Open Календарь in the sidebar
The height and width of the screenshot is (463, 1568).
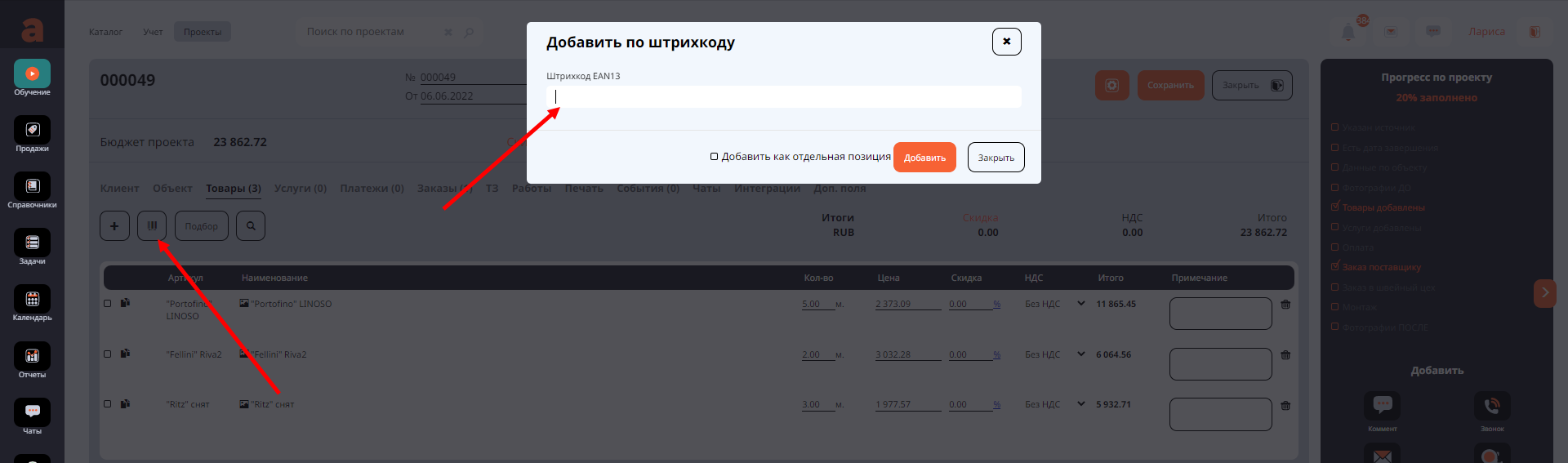tap(32, 300)
